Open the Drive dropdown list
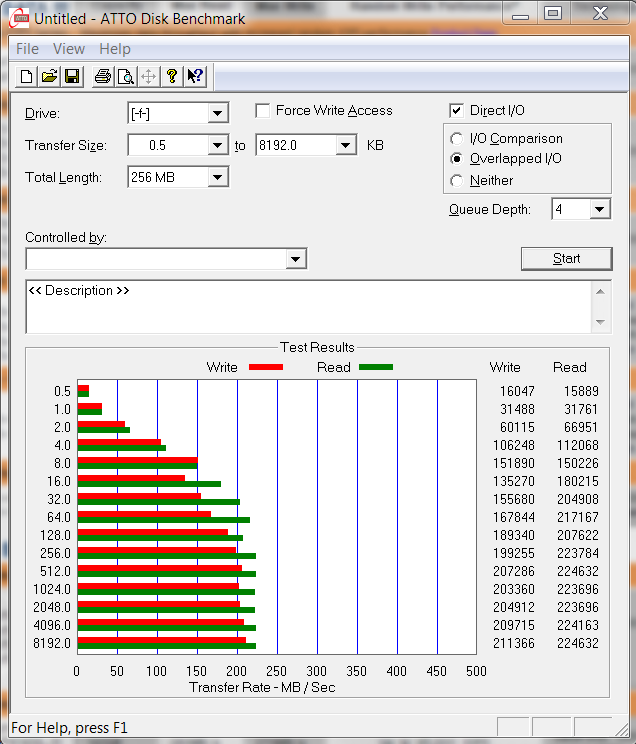 pyautogui.click(x=218, y=114)
